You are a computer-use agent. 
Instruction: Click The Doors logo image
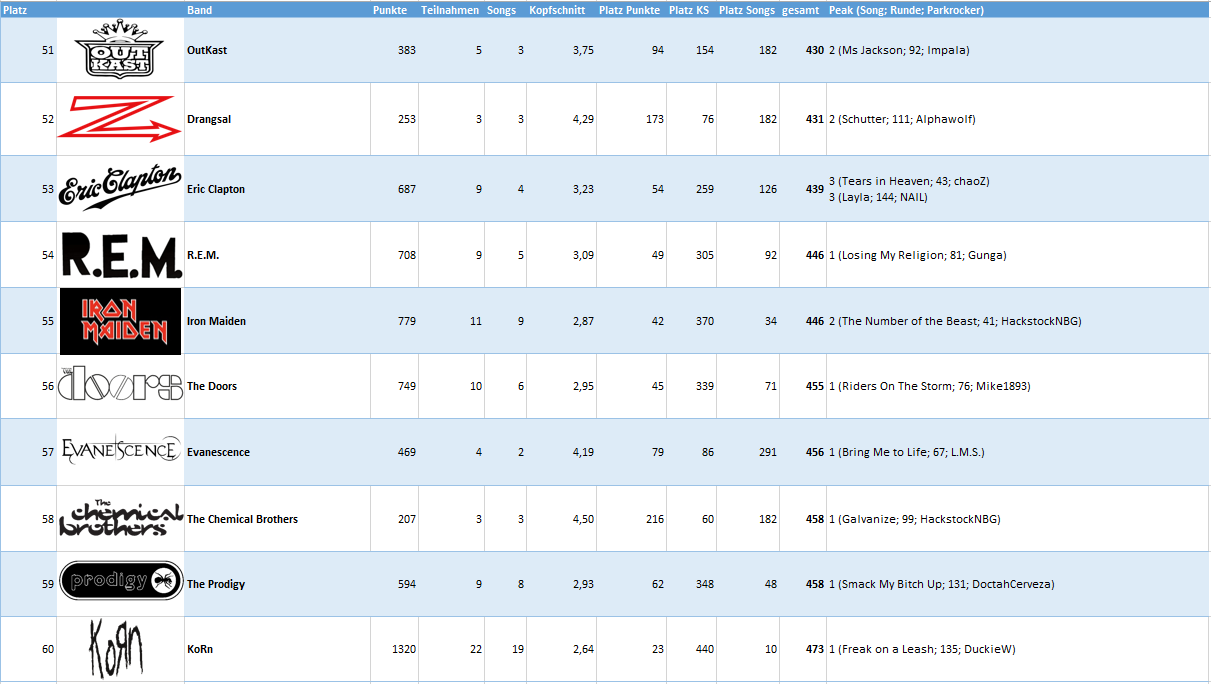click(x=120, y=386)
